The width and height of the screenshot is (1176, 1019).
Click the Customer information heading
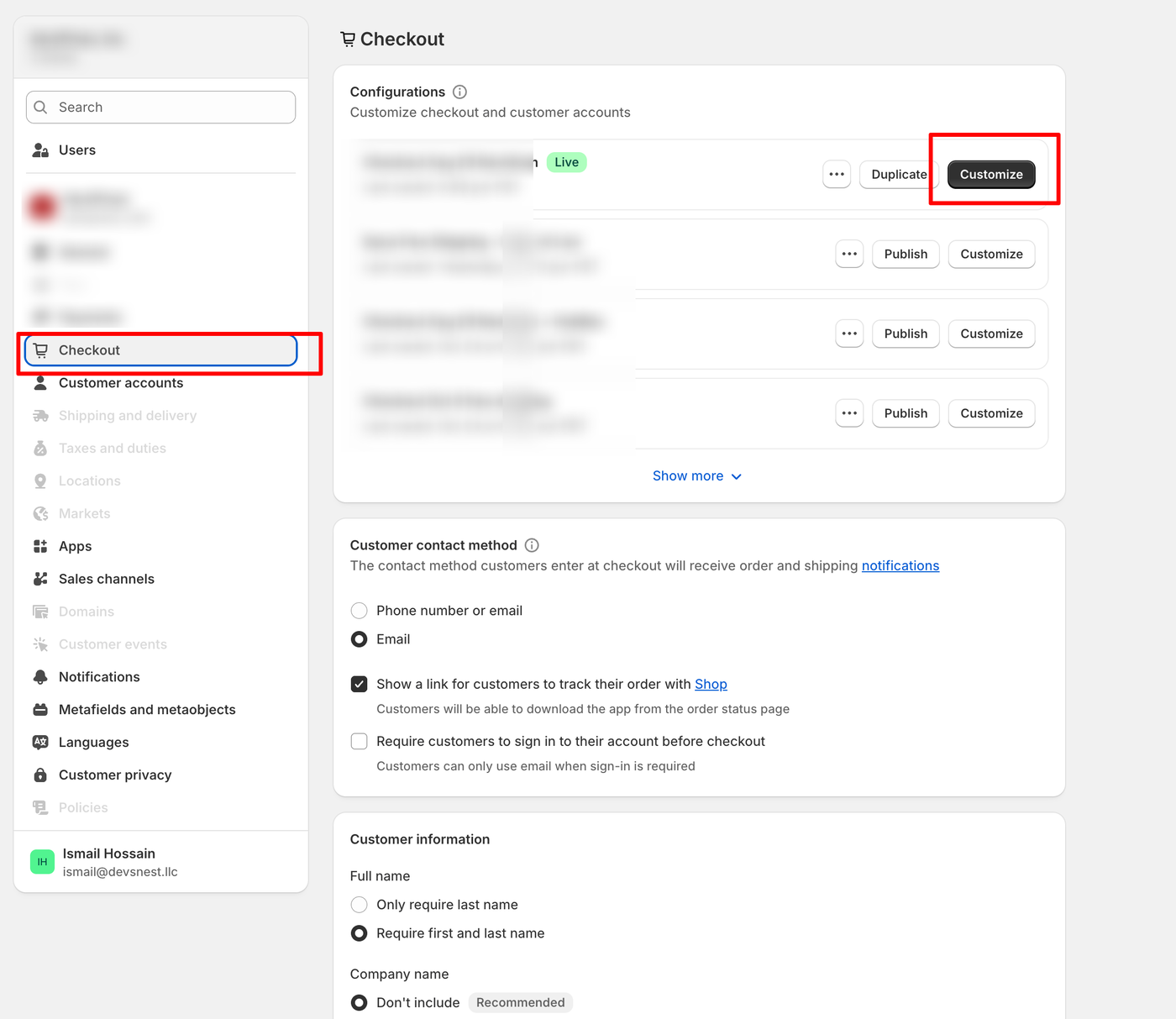[420, 839]
